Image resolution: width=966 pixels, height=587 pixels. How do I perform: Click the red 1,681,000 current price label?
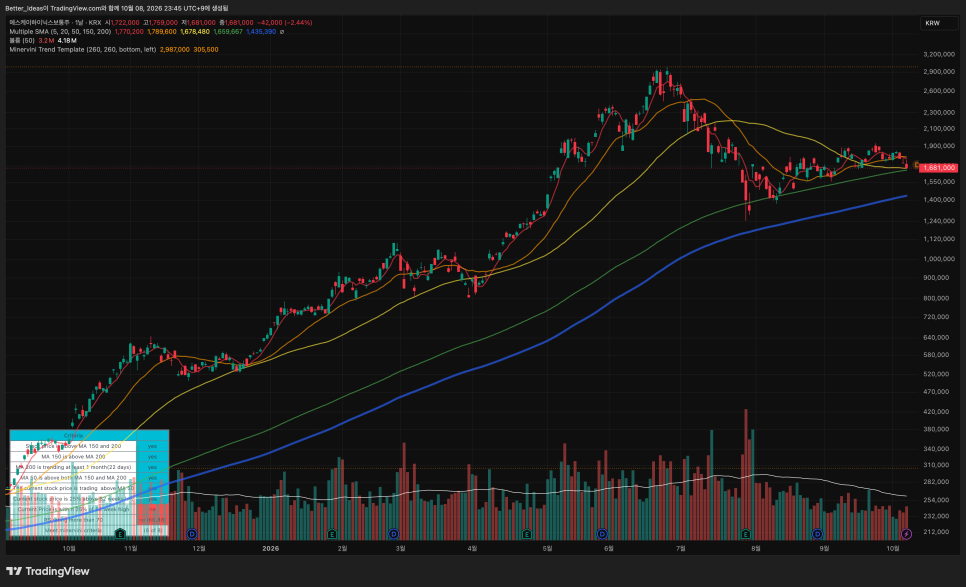pos(938,168)
